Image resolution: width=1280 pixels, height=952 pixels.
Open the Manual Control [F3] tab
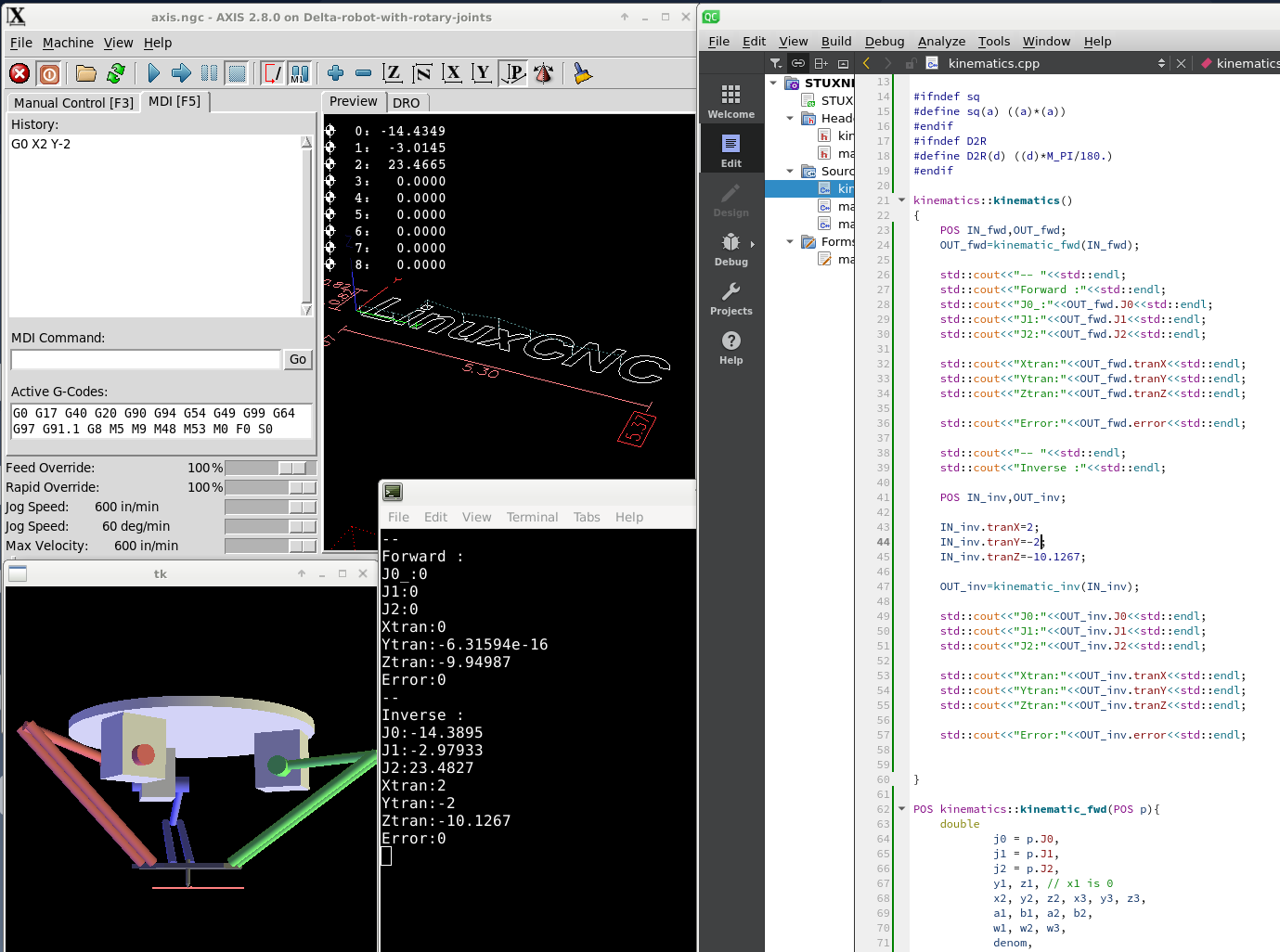pos(73,103)
